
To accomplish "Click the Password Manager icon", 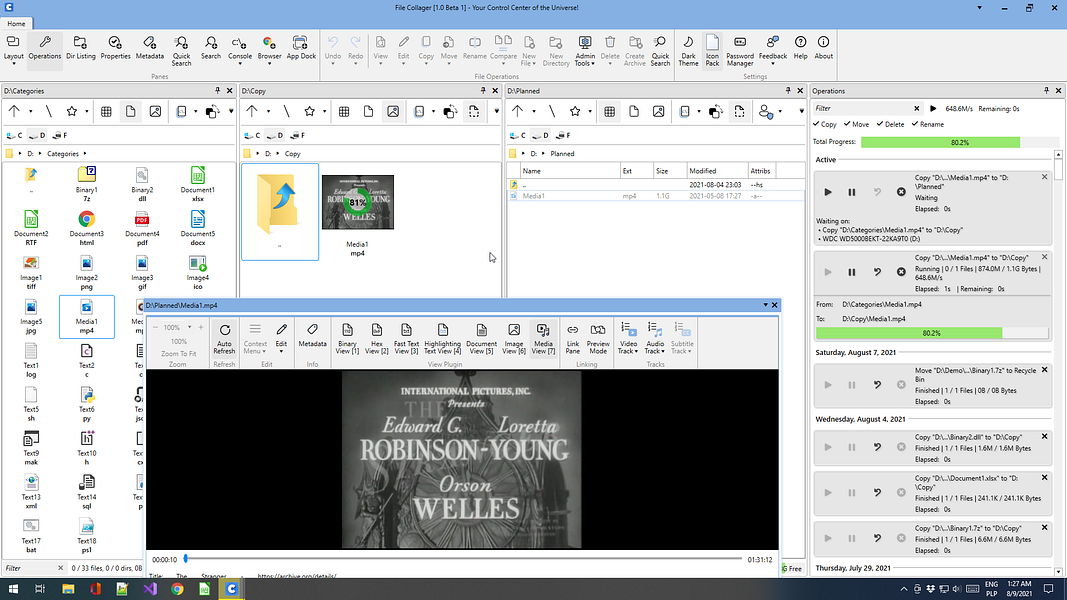I will (740, 48).
